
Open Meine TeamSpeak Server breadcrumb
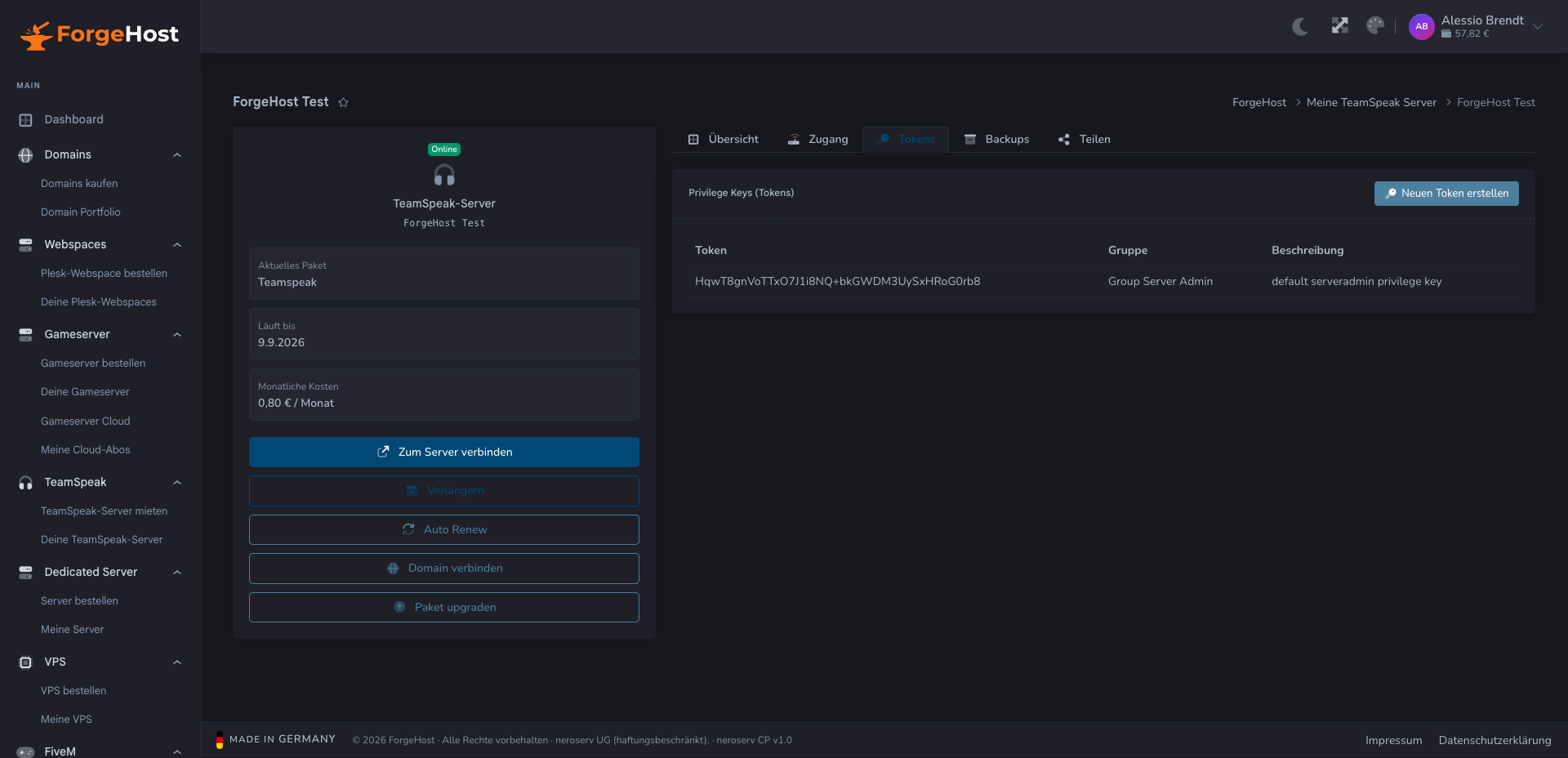pos(1371,103)
